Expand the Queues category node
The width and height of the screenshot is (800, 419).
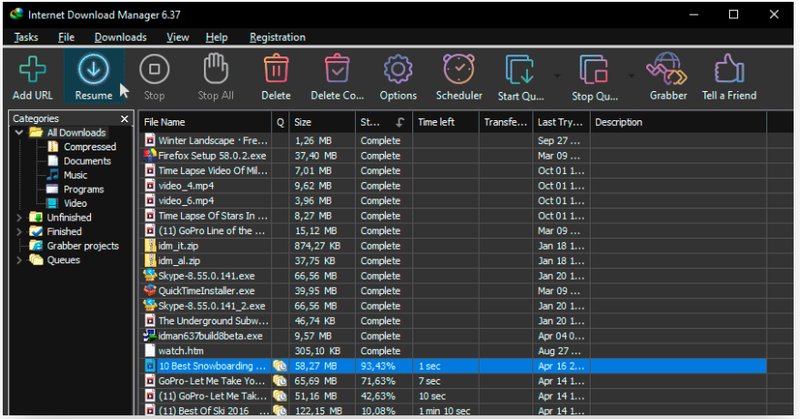pos(19,260)
